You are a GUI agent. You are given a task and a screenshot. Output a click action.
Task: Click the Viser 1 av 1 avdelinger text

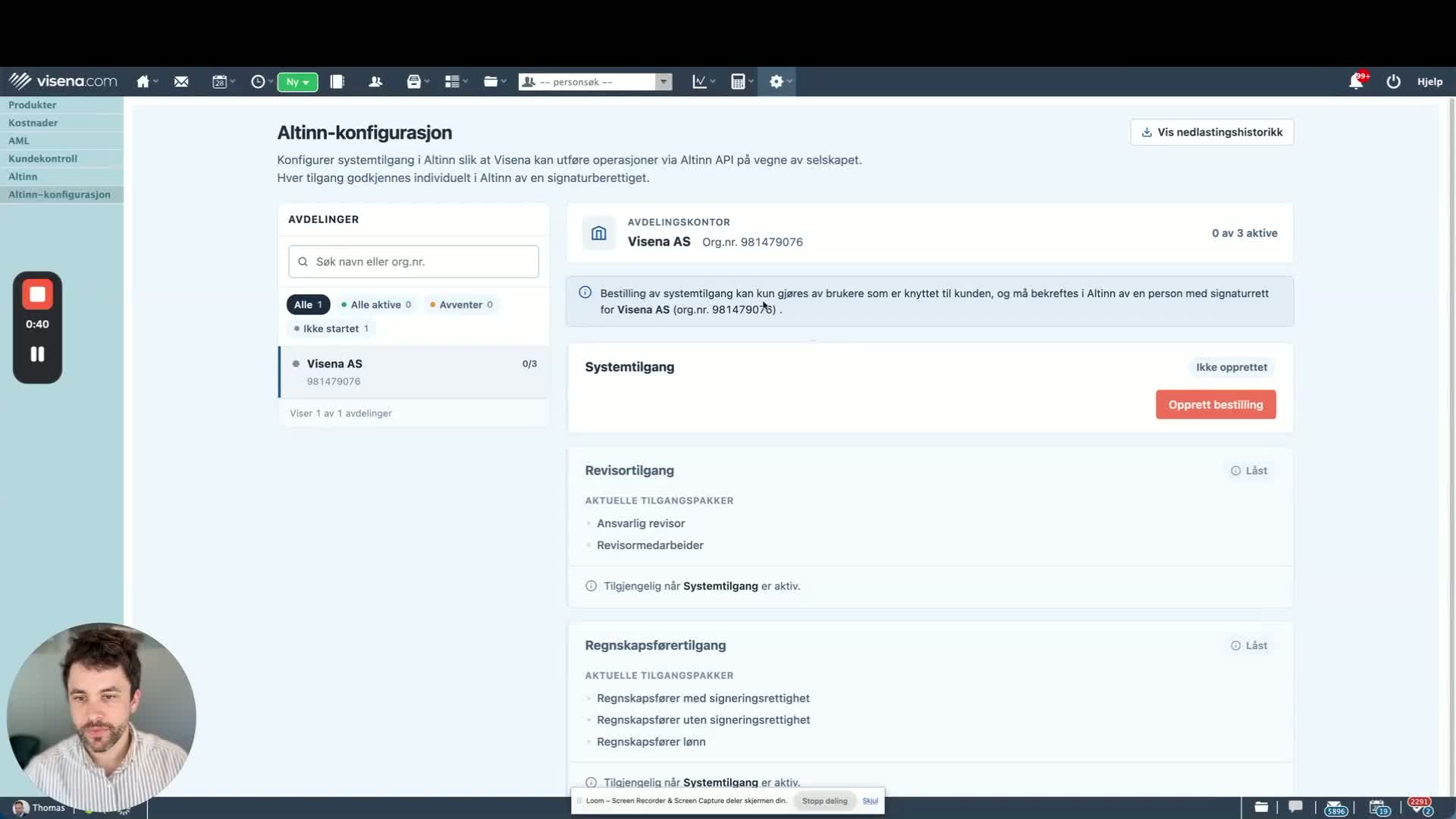(340, 414)
